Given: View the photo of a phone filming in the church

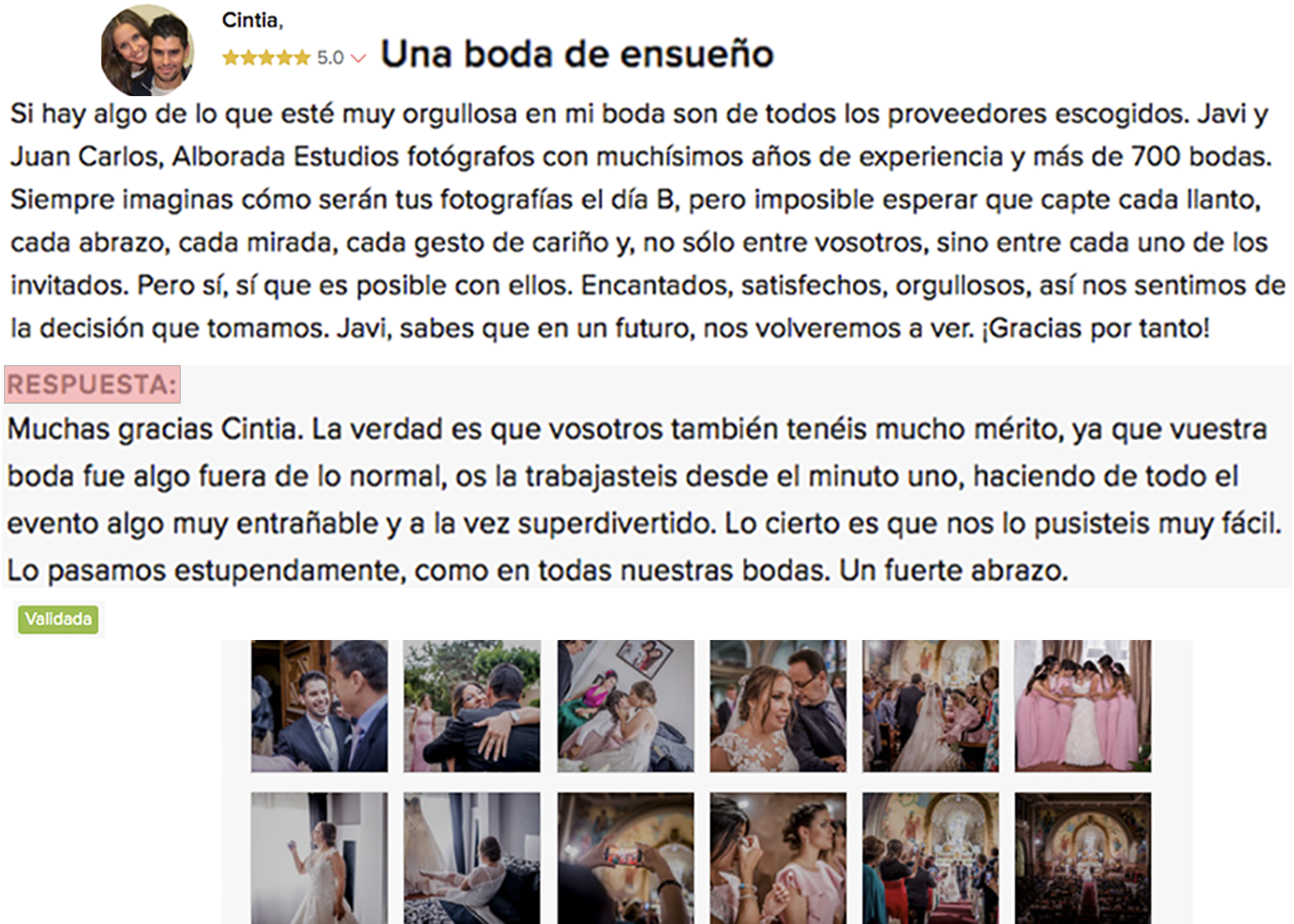Looking at the screenshot, I should [x=625, y=858].
